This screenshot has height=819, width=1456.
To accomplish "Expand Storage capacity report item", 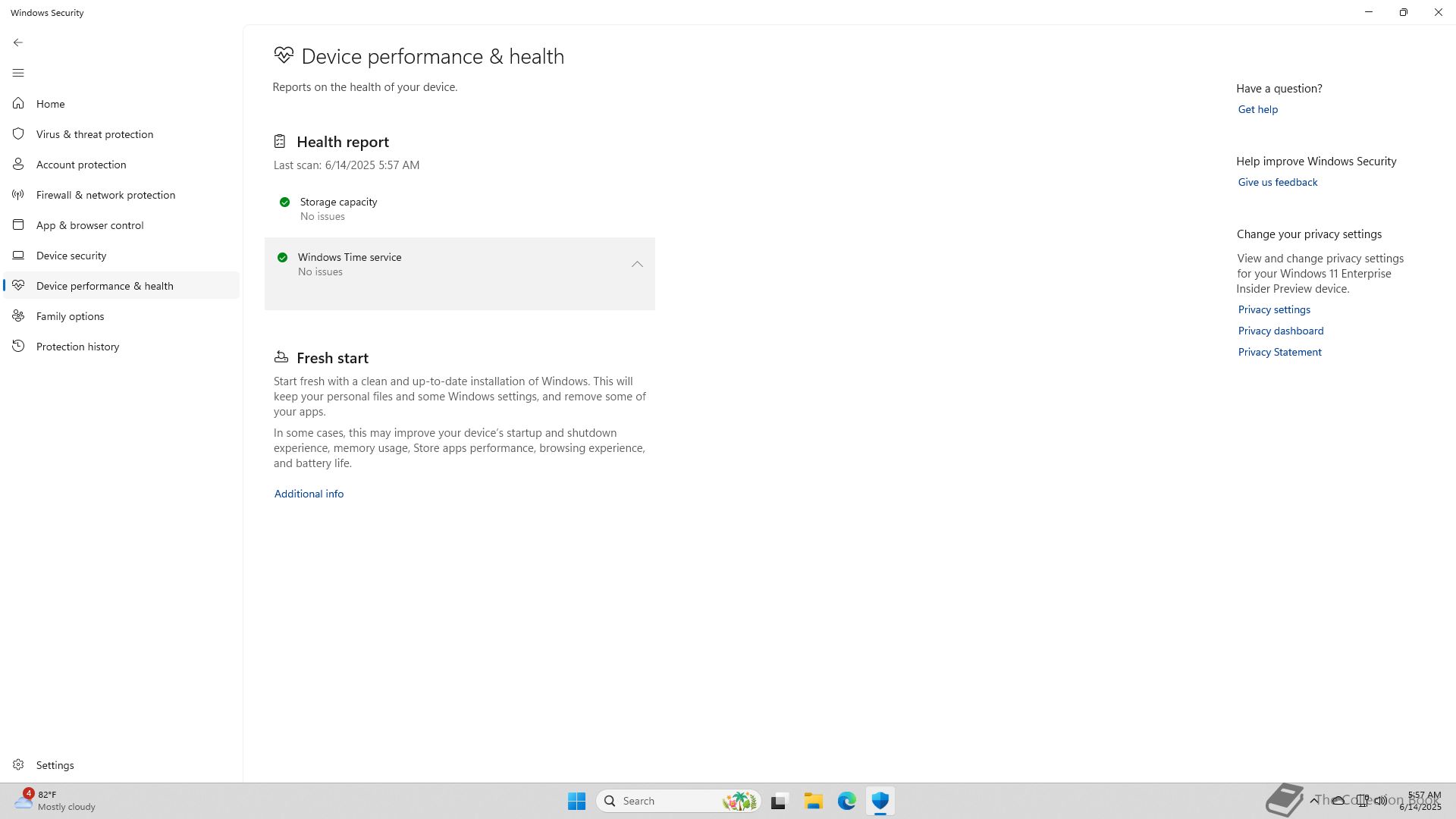I will (x=338, y=209).
